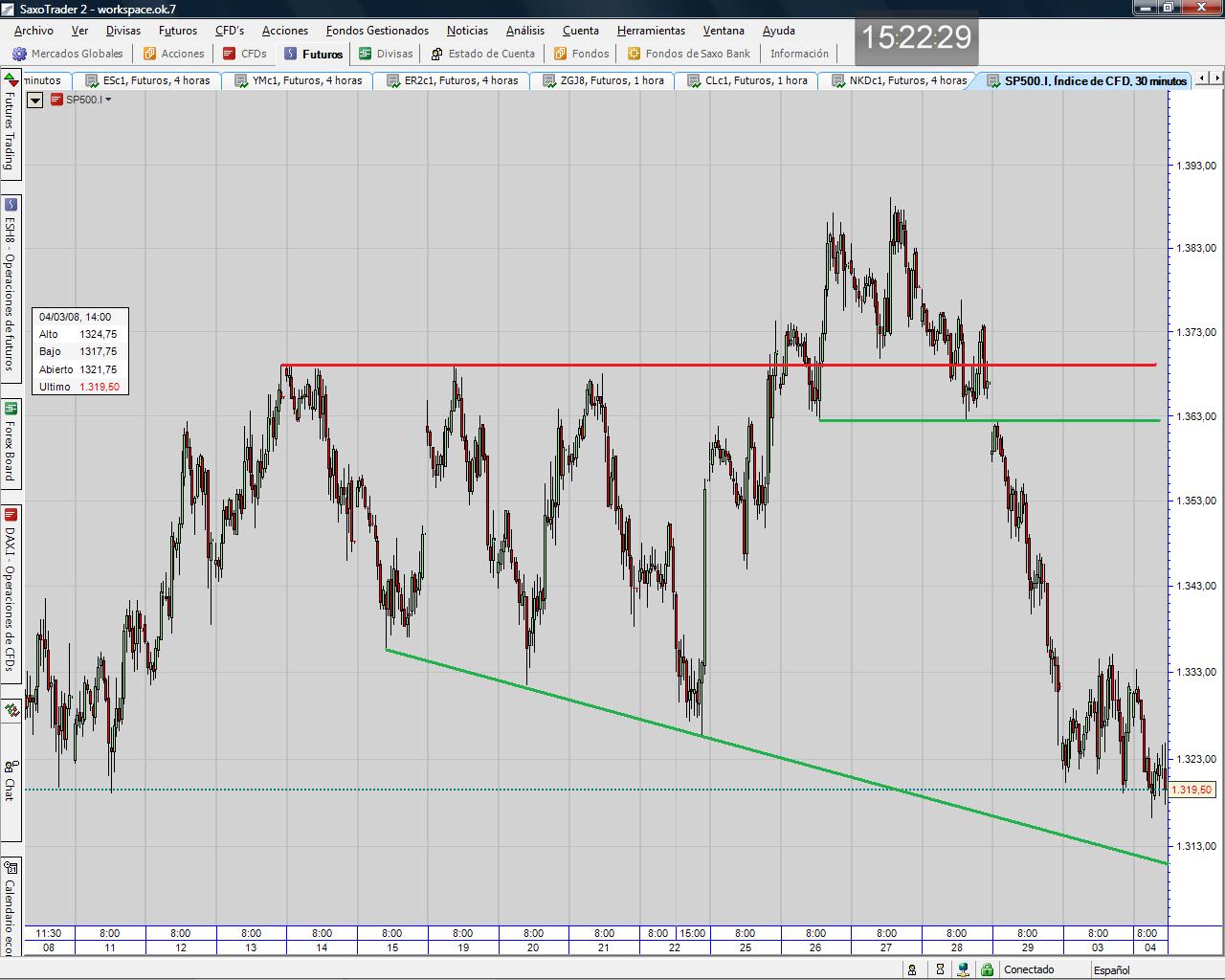The width and height of the screenshot is (1225, 980).
Task: Open the CFD's menu
Action: click(x=230, y=31)
